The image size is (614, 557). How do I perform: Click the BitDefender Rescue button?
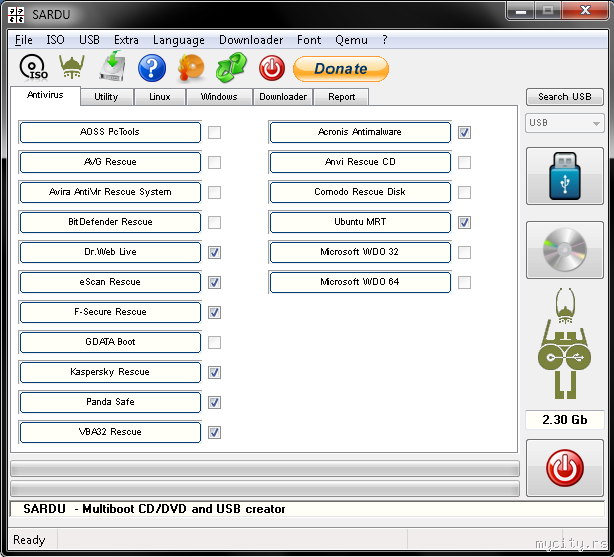click(x=110, y=222)
